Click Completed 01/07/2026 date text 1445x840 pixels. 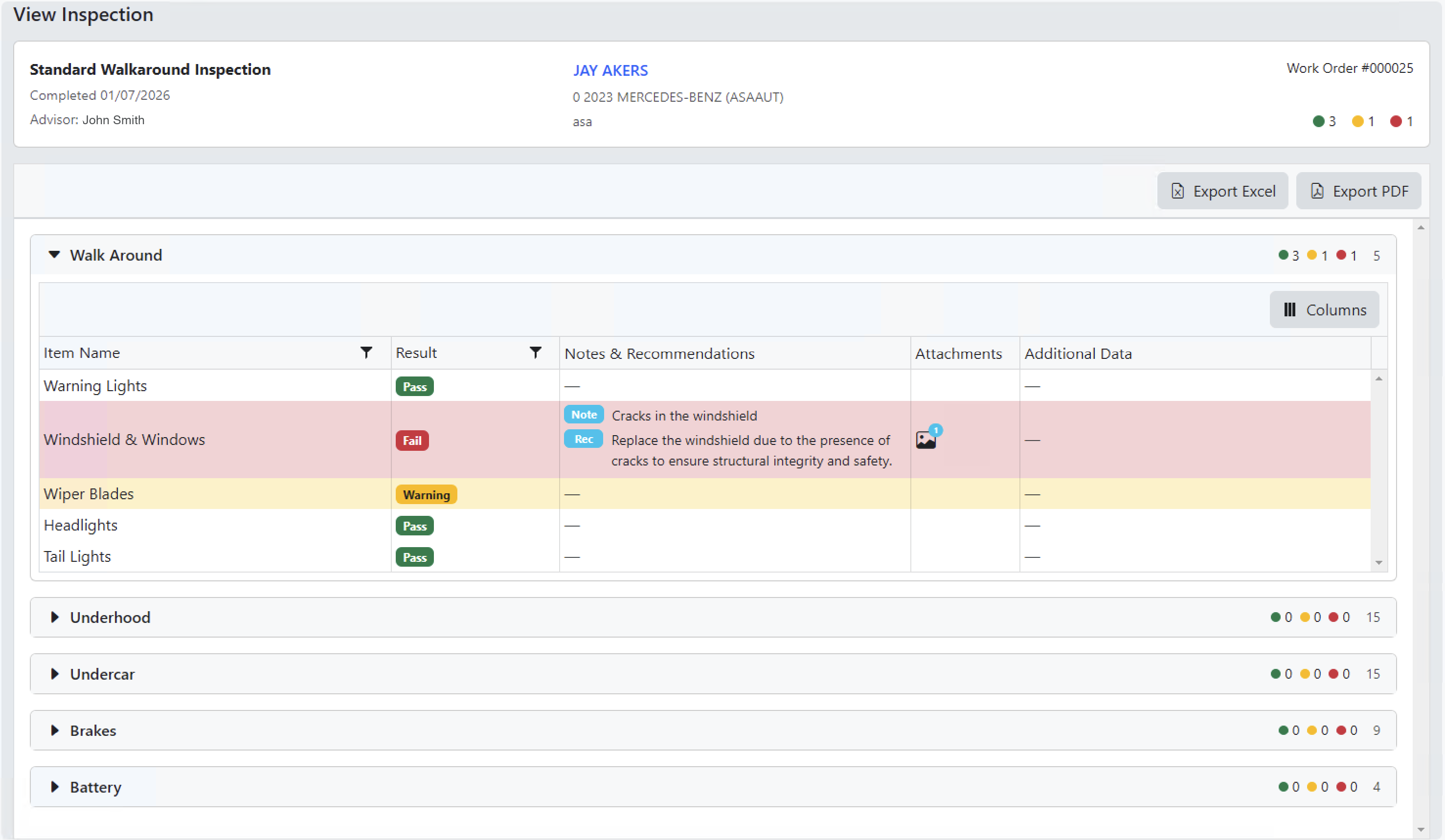point(100,95)
